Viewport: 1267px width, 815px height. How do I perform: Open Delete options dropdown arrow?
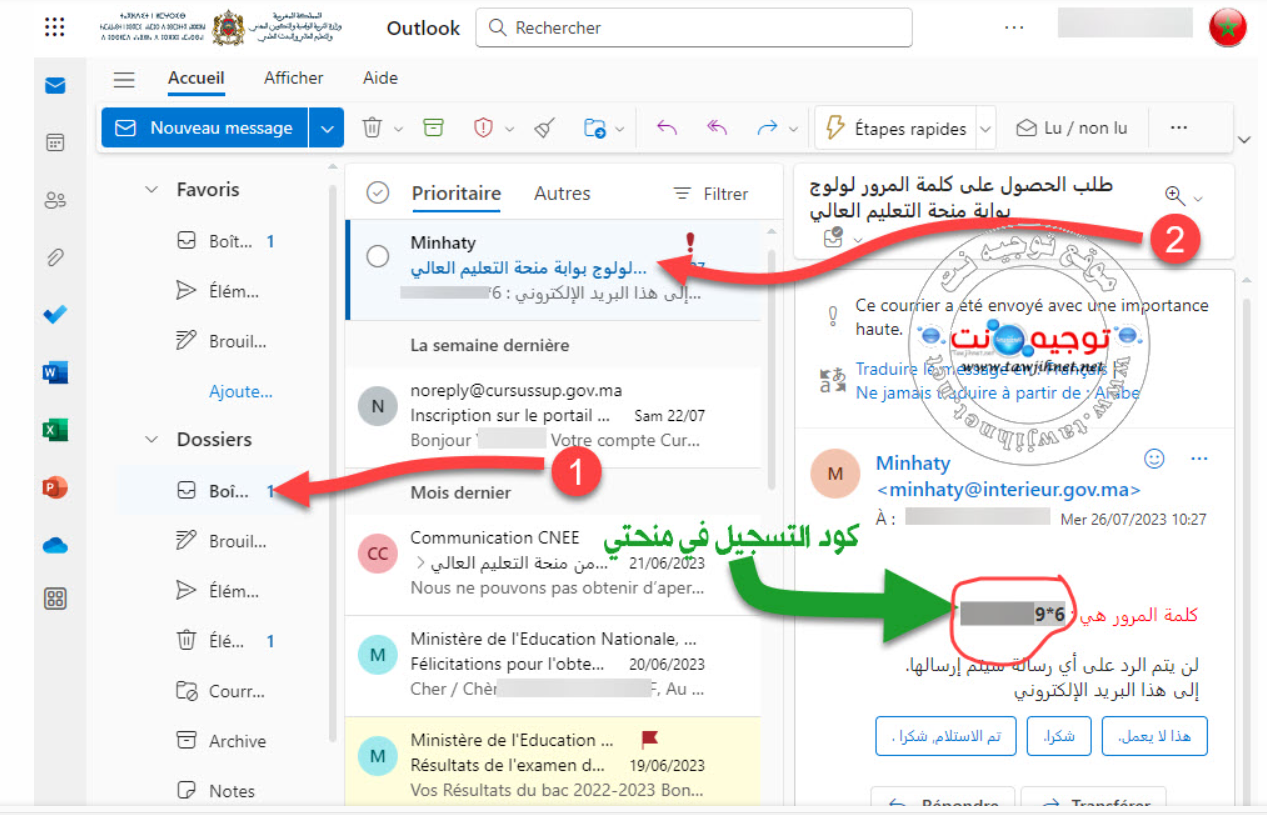398,129
